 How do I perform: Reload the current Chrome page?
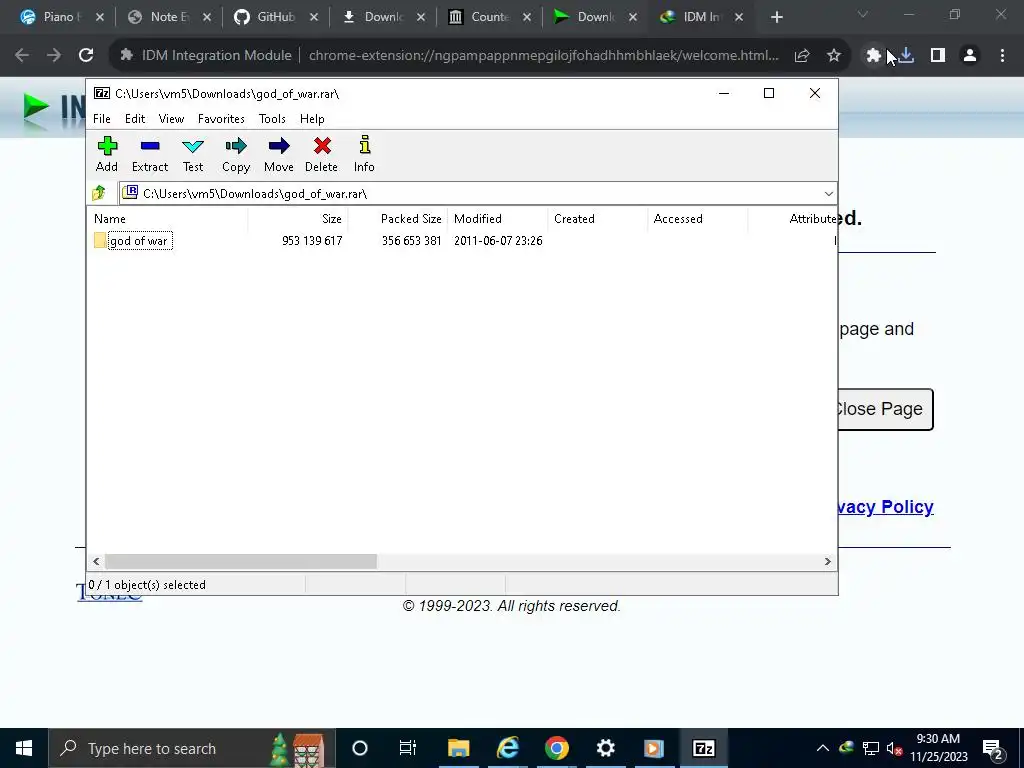coord(86,56)
